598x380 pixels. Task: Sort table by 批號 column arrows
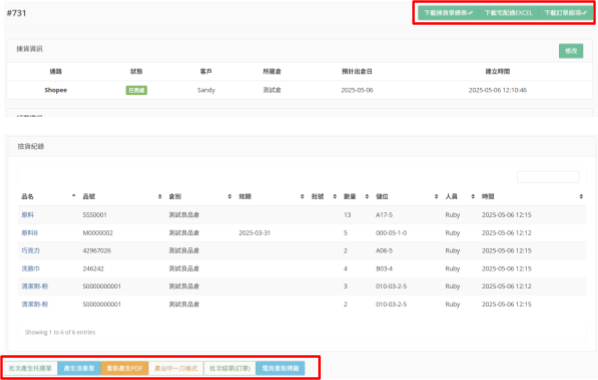point(334,196)
